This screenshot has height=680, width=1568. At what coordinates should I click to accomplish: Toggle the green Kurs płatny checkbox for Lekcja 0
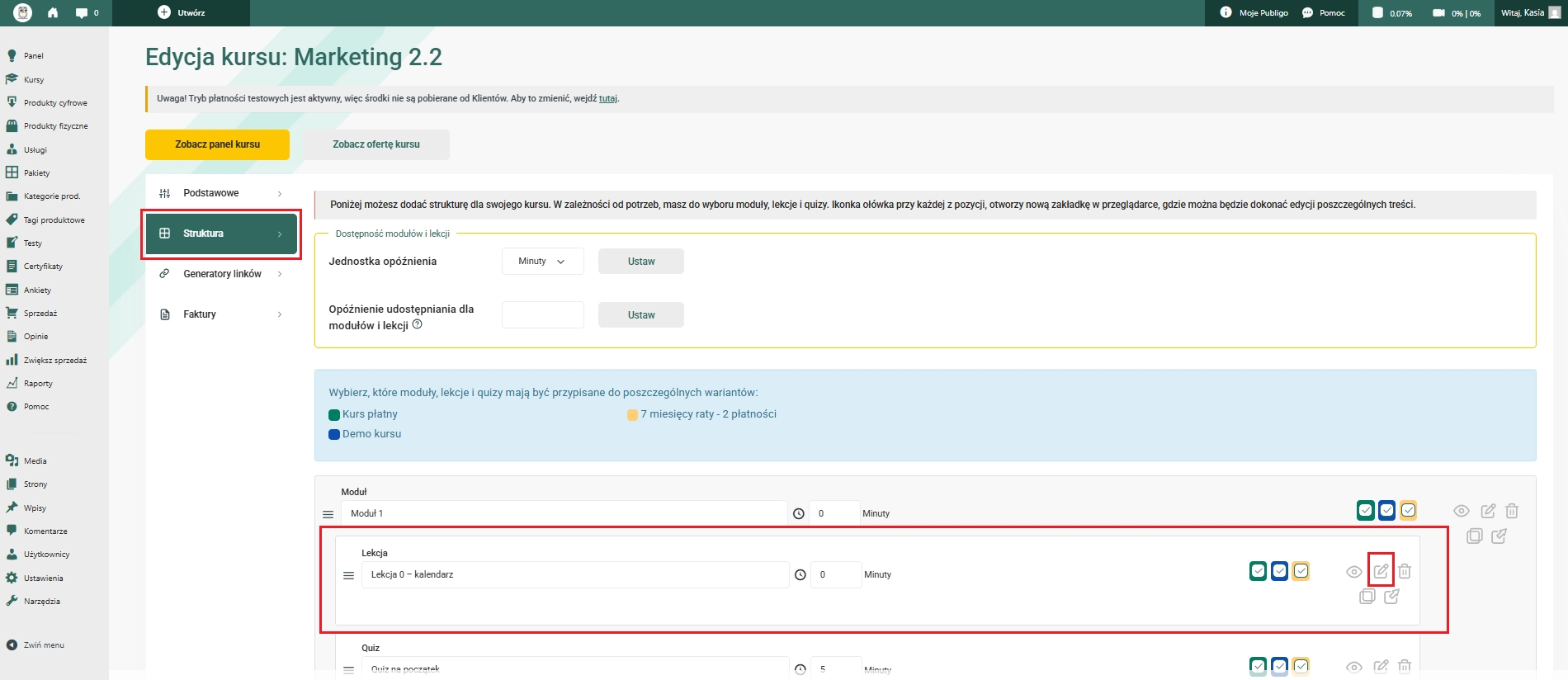click(x=1258, y=571)
